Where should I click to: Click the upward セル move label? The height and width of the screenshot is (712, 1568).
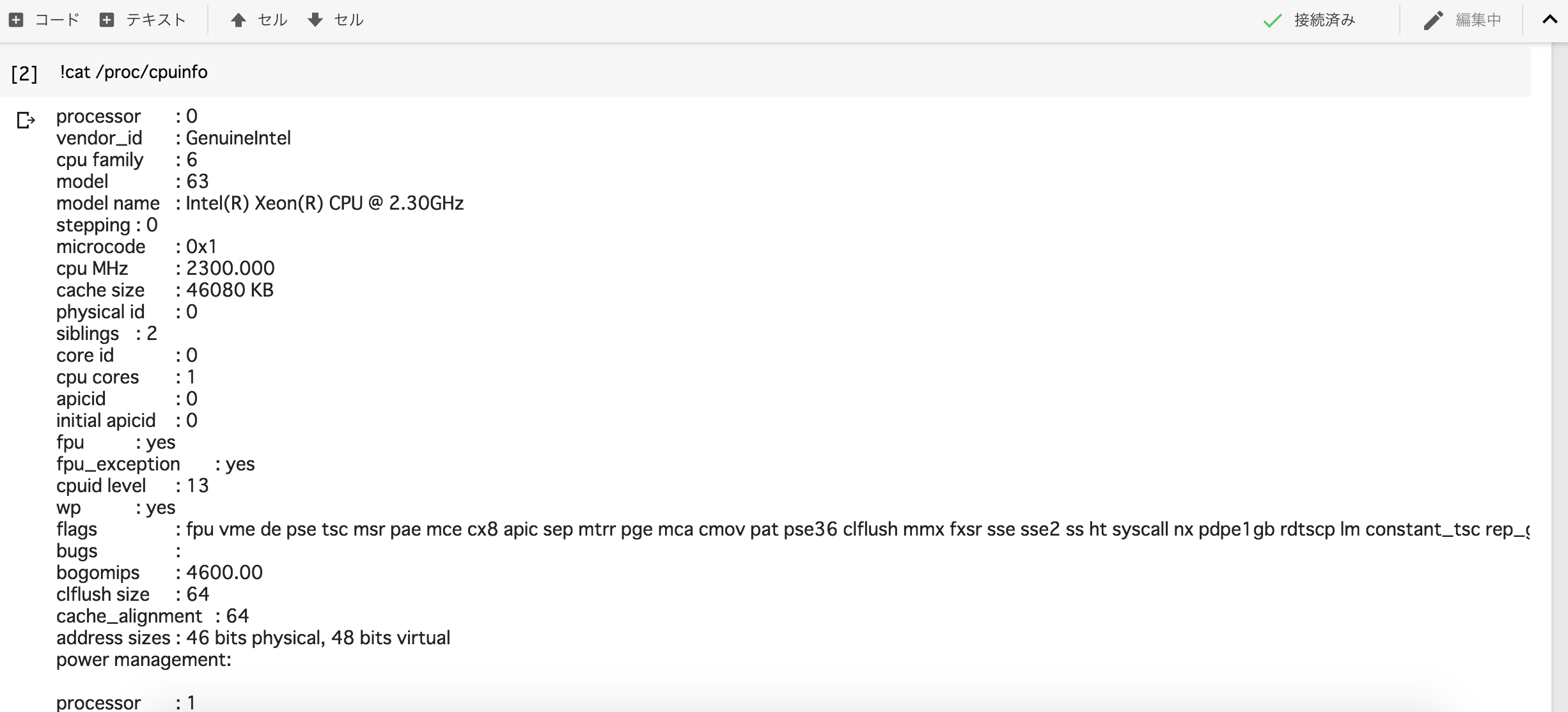272,20
